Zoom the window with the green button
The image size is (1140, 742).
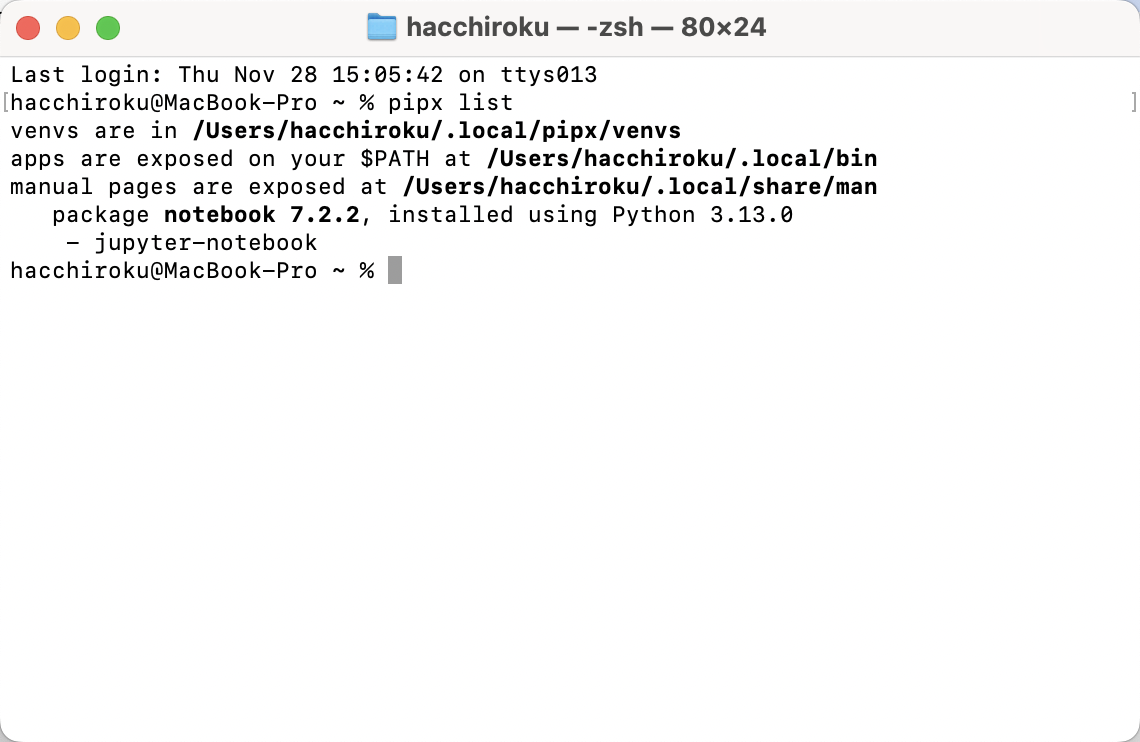click(108, 28)
